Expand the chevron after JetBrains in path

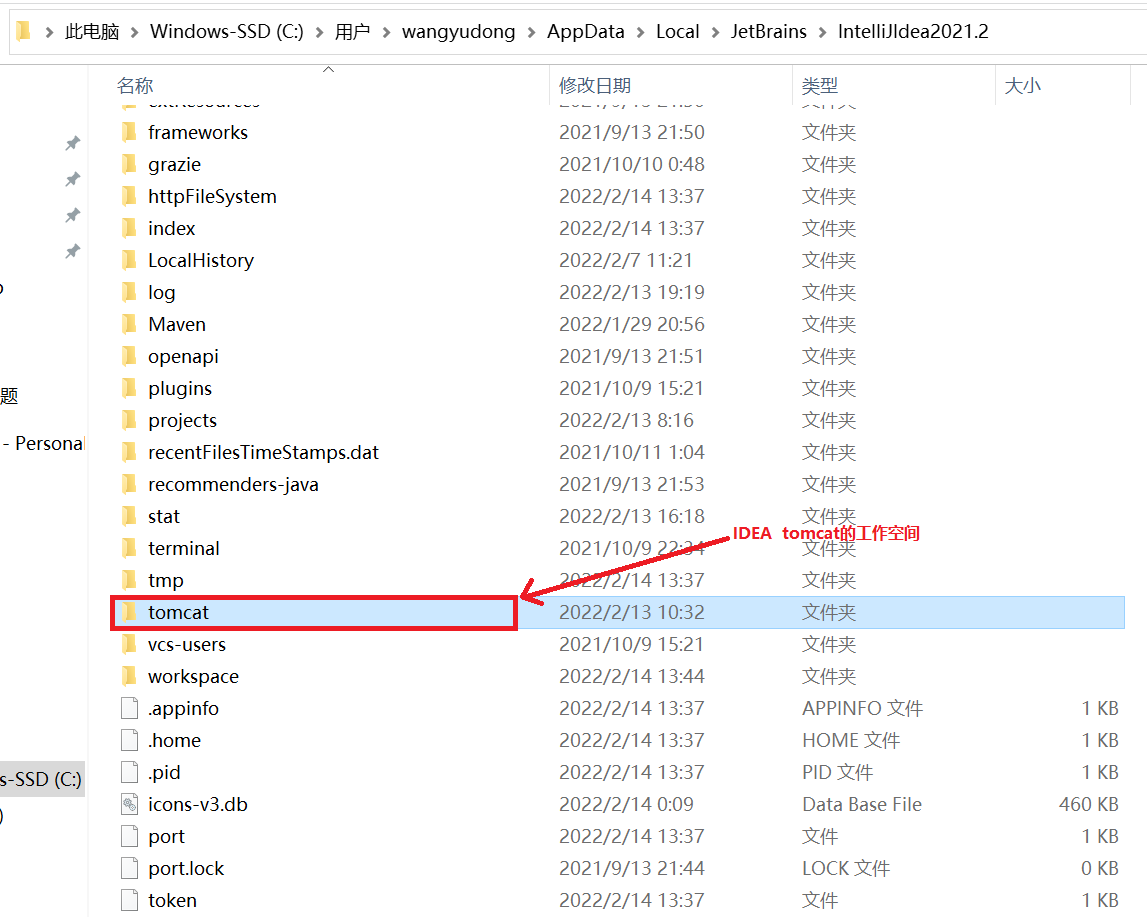click(822, 32)
